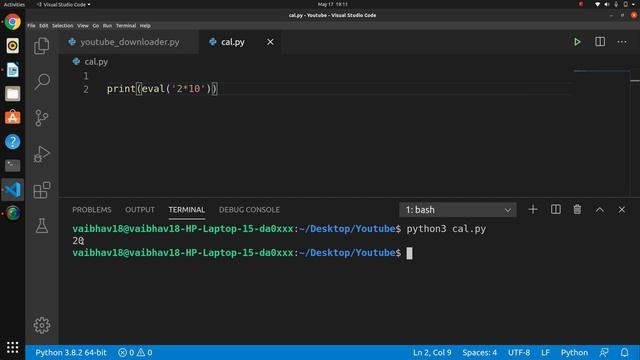640x360 pixels.
Task: Show Applications grid in dock
Action: [13, 347]
